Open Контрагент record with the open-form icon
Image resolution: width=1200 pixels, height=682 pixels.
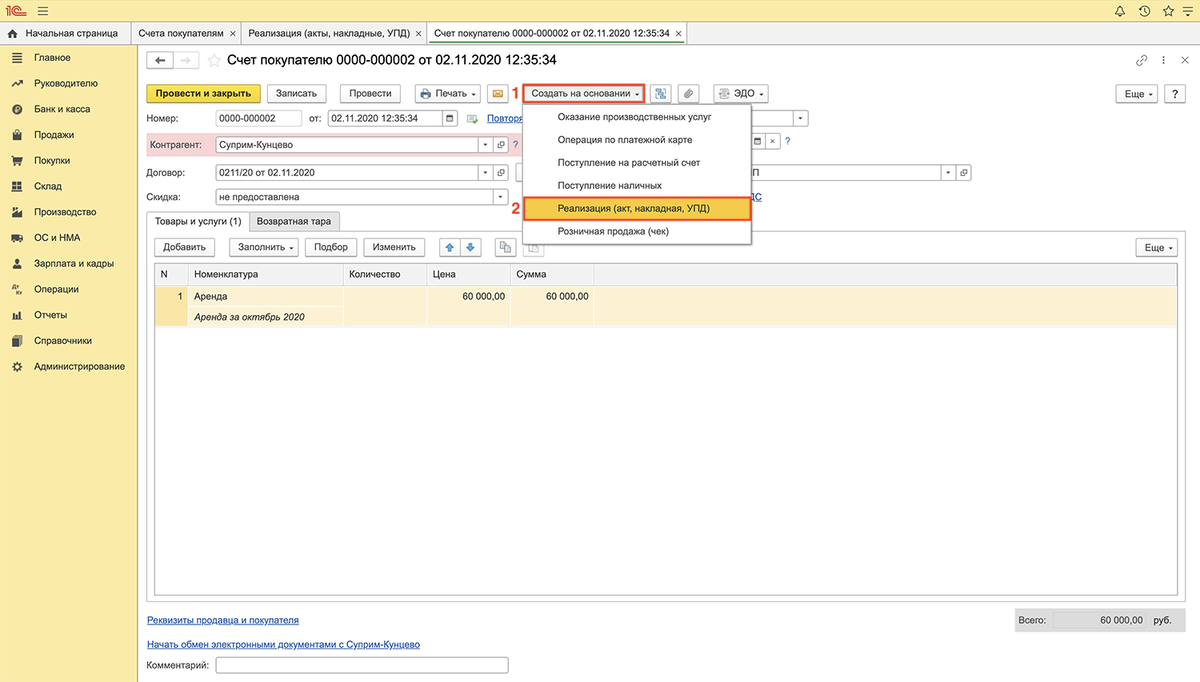coord(502,145)
